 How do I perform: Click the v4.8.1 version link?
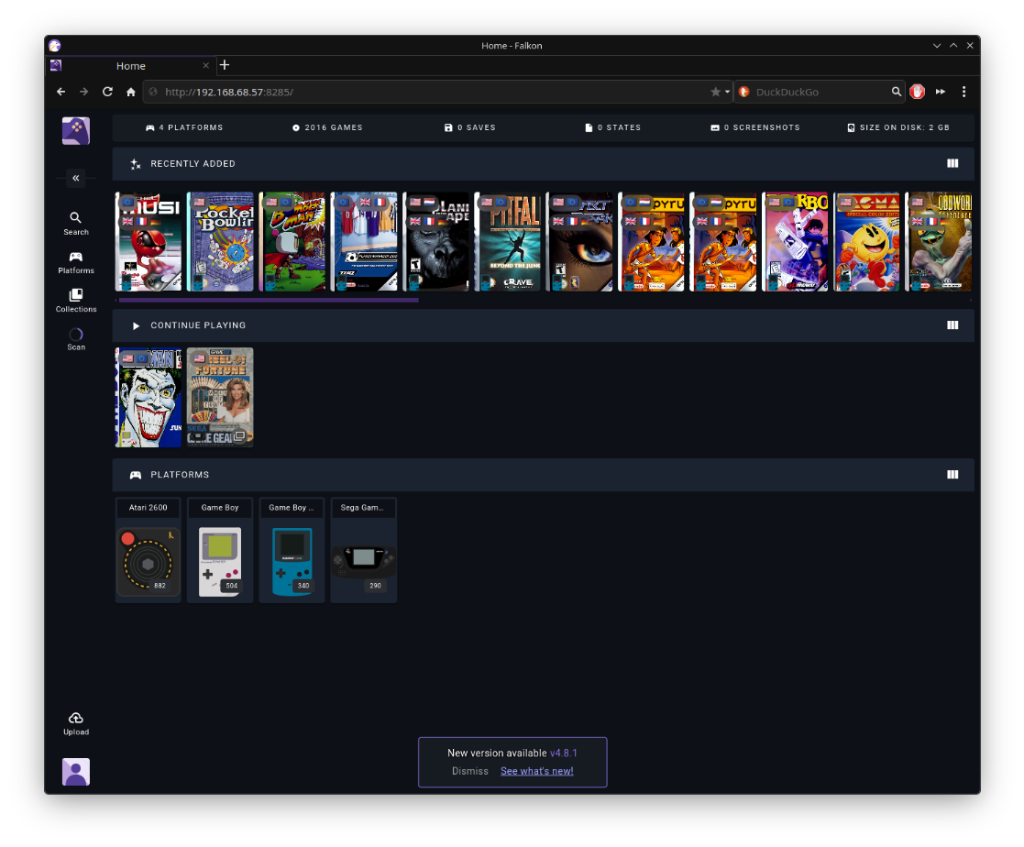pos(564,753)
